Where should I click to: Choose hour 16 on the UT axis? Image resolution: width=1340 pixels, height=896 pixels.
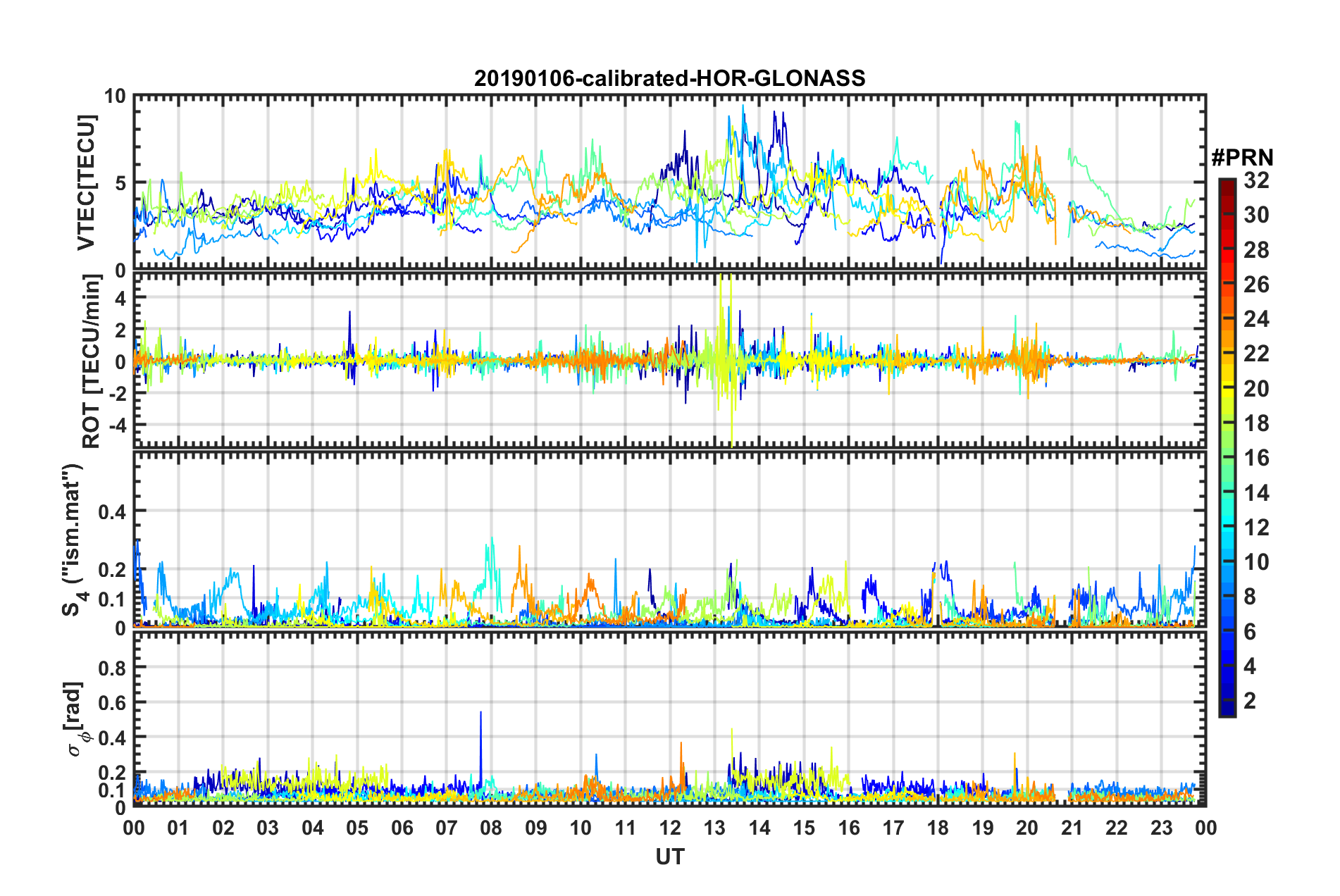coord(849,827)
